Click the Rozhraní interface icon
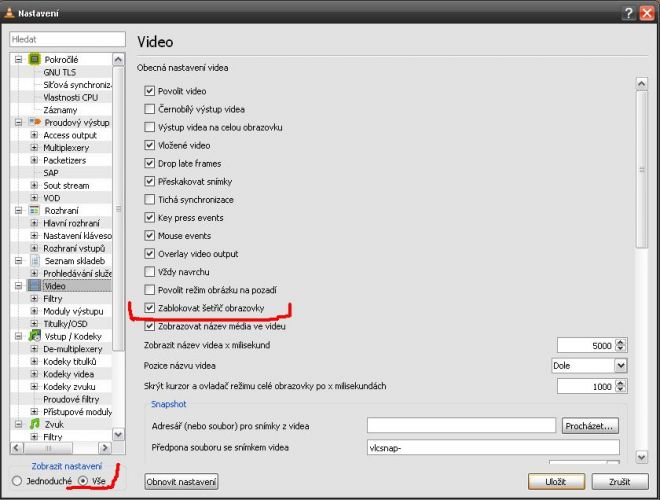 tap(35, 210)
